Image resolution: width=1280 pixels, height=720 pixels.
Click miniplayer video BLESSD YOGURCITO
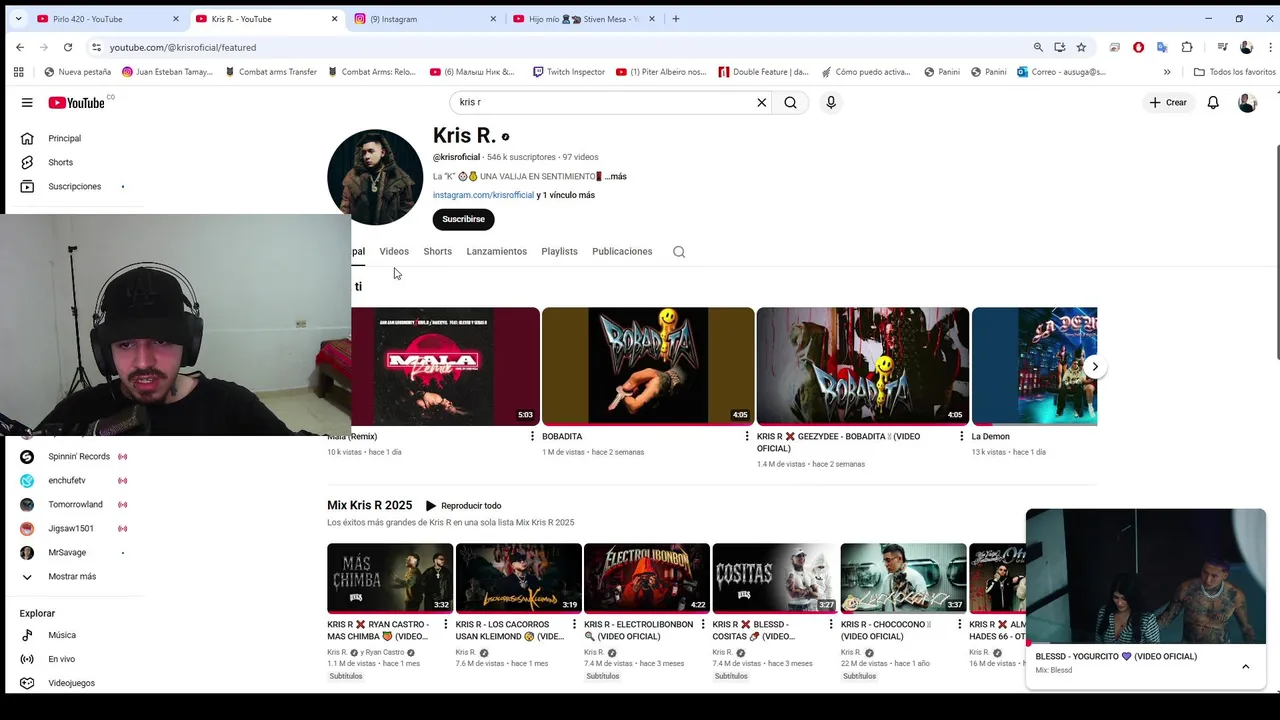1146,577
